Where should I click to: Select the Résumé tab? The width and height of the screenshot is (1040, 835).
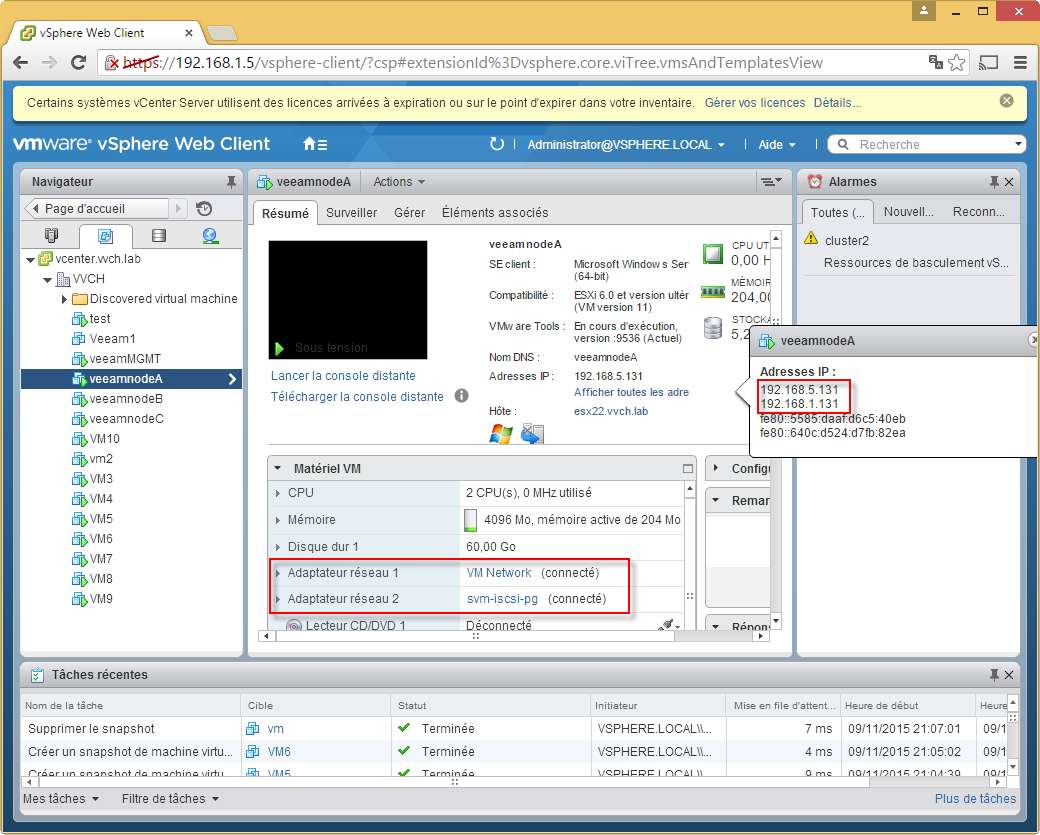tap(285, 214)
